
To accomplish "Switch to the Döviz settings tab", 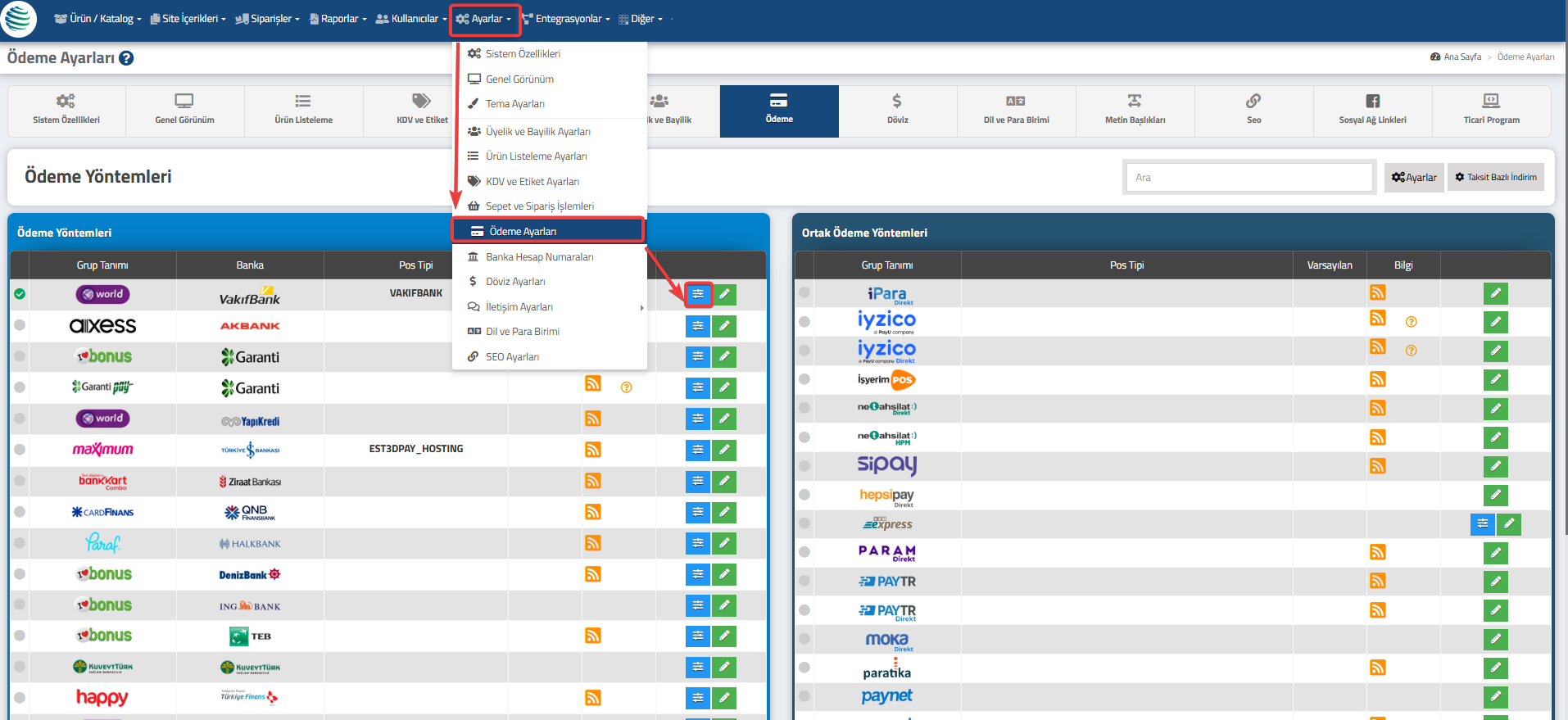I will 898,111.
